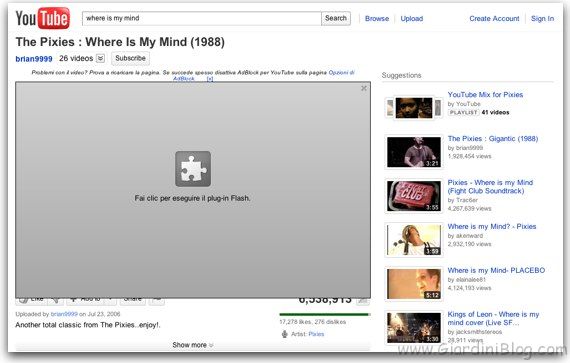
Task: Open the Browse menu link
Action: (377, 19)
